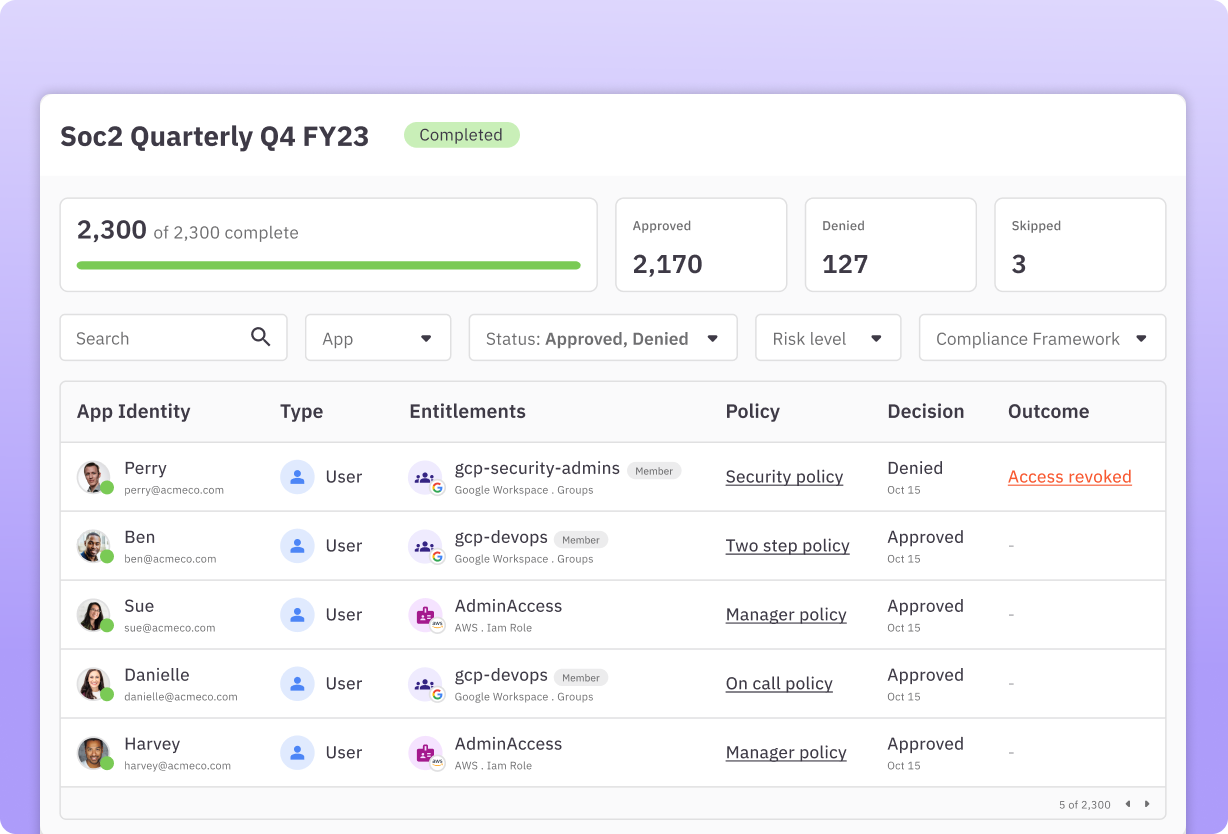Click Perry's user type icon
This screenshot has height=834, width=1228.
[297, 477]
